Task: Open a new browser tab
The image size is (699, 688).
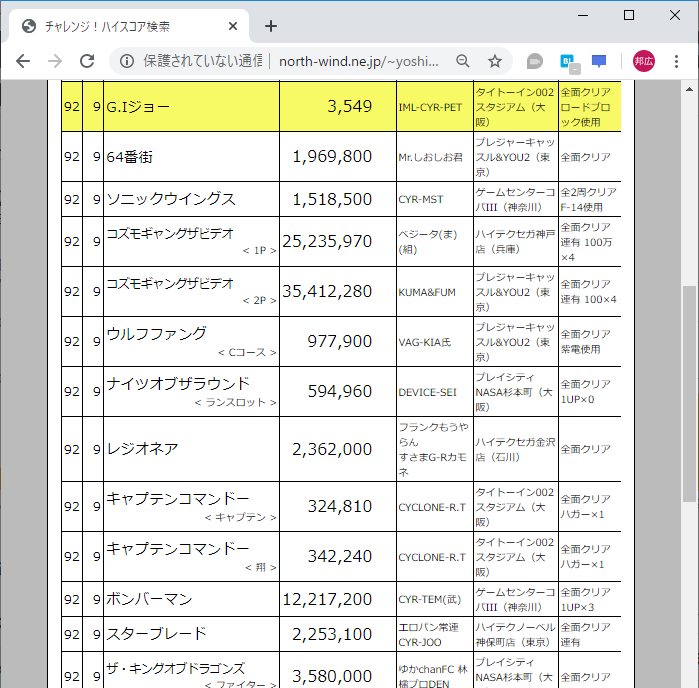Action: 271,26
